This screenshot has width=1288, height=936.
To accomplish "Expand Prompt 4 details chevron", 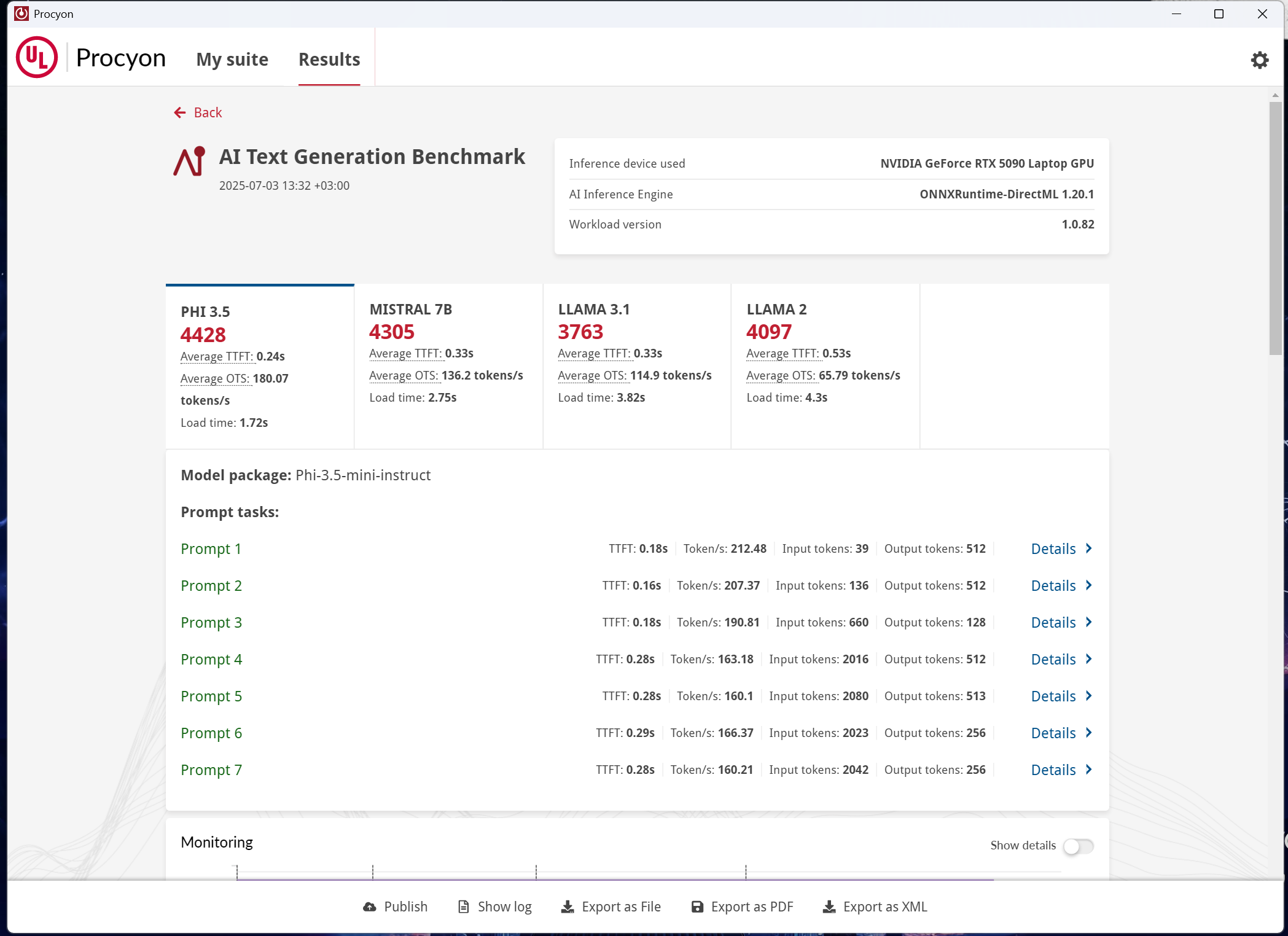I will (x=1088, y=659).
